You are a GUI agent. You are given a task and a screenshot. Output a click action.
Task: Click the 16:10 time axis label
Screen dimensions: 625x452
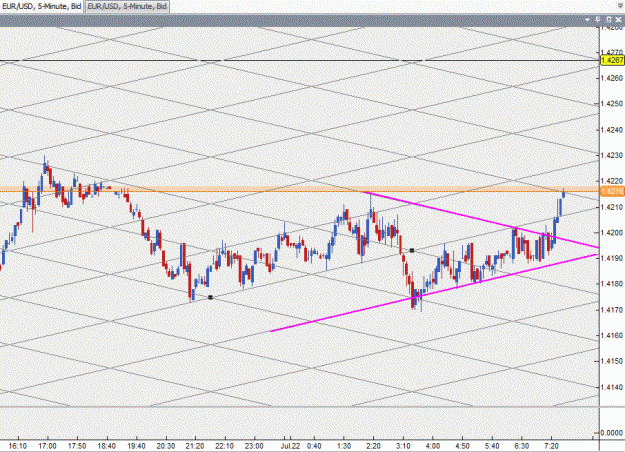[18, 446]
